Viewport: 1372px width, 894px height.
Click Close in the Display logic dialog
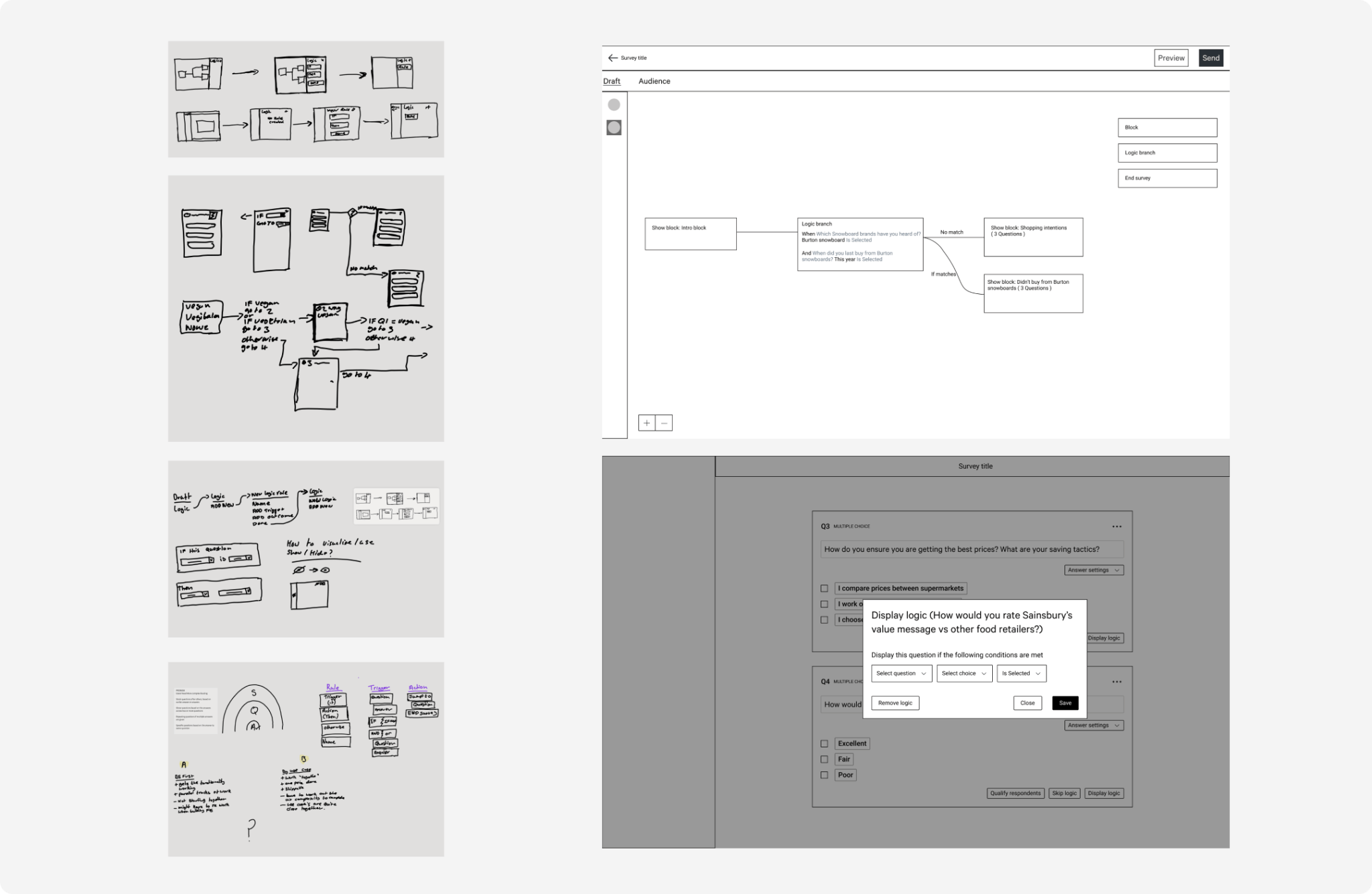coord(1028,703)
